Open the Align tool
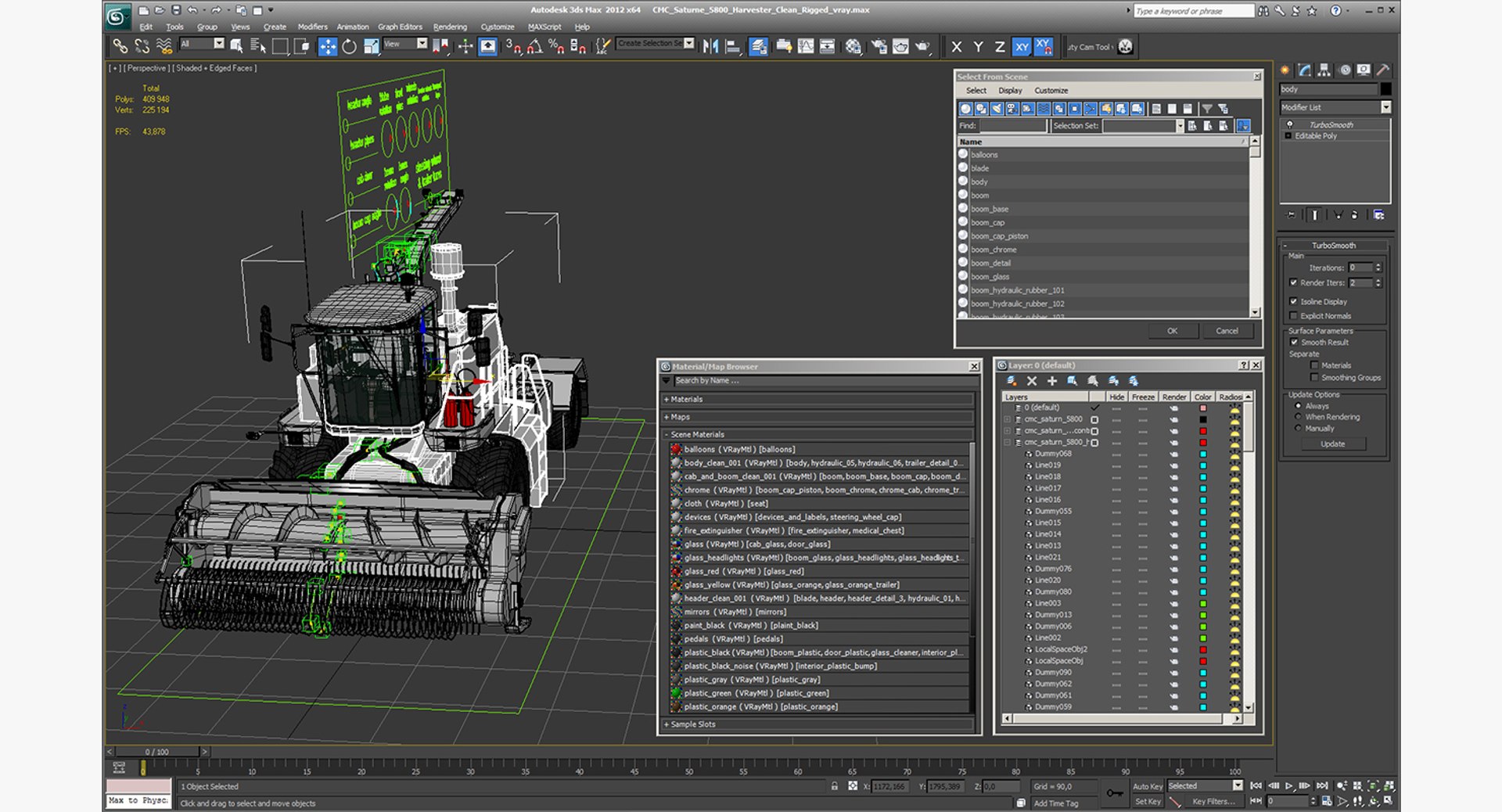Screen dimensions: 1502x812 (732, 46)
